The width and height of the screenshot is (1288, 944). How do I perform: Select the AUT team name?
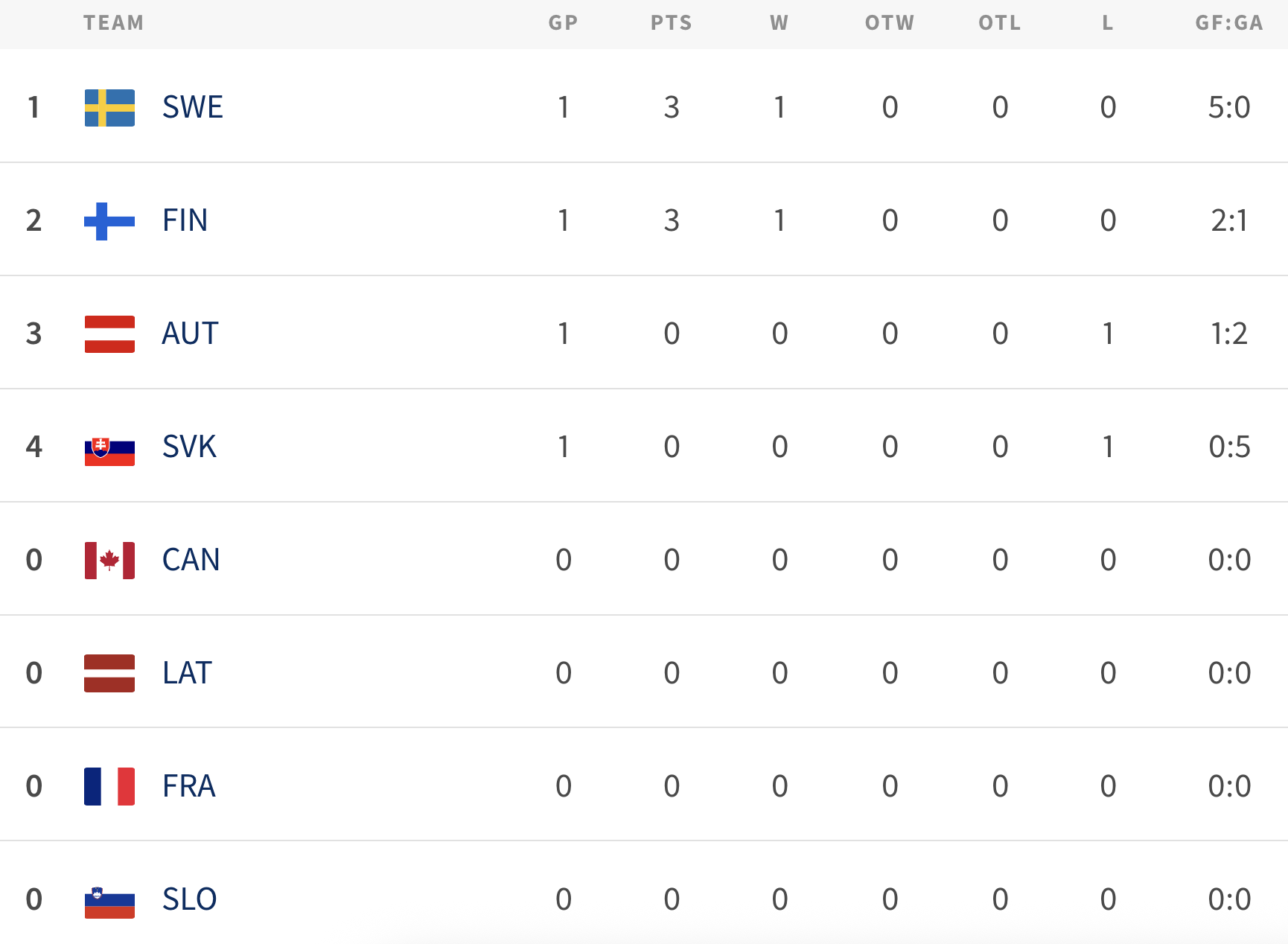(191, 334)
